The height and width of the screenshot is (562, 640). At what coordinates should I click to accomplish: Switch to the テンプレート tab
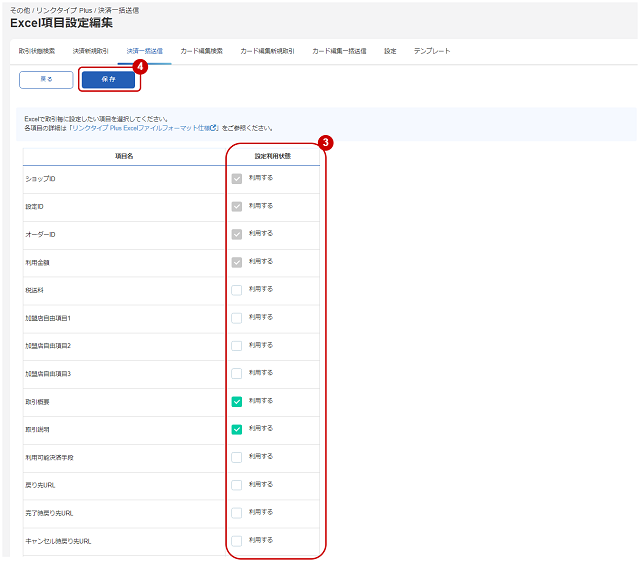[432, 51]
